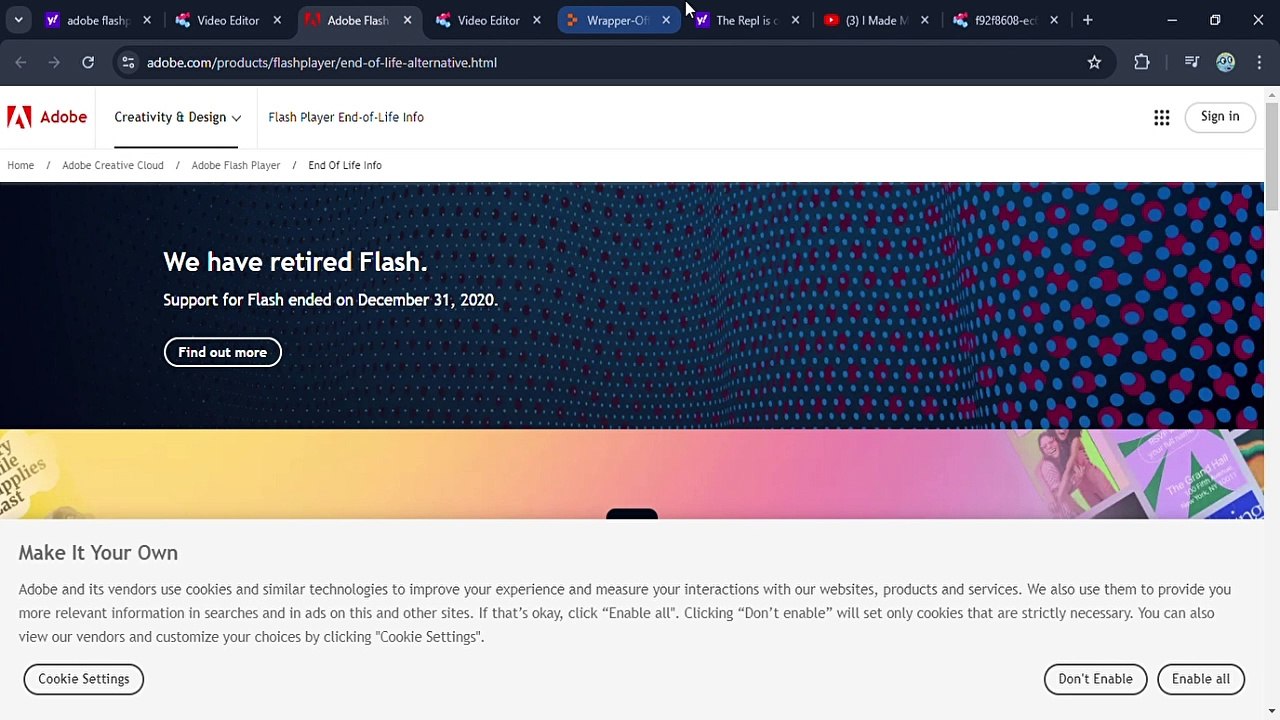Image resolution: width=1280 pixels, height=720 pixels.
Task: Close the second Video Editor tab
Action: pos(537,20)
